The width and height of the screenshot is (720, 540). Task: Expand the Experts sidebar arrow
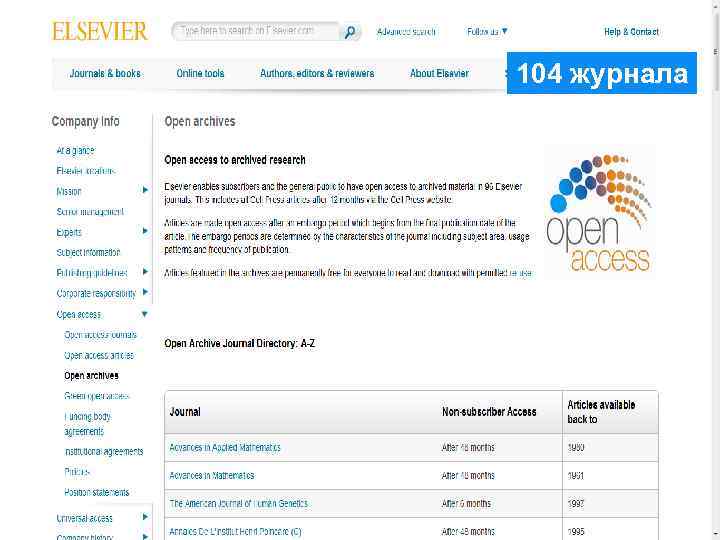click(145, 231)
